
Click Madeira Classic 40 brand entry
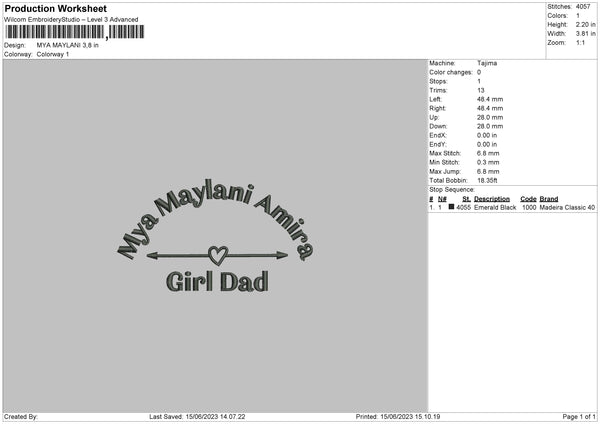(x=567, y=207)
